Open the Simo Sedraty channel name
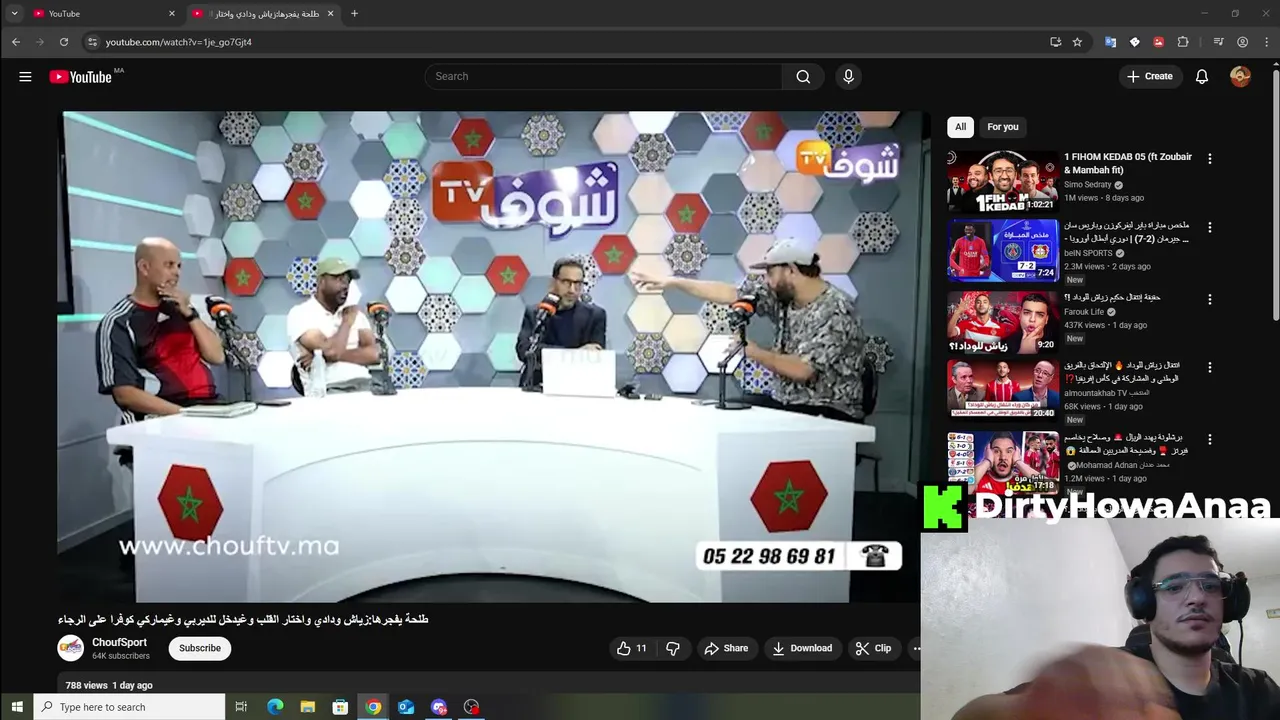 pyautogui.click(x=1087, y=185)
